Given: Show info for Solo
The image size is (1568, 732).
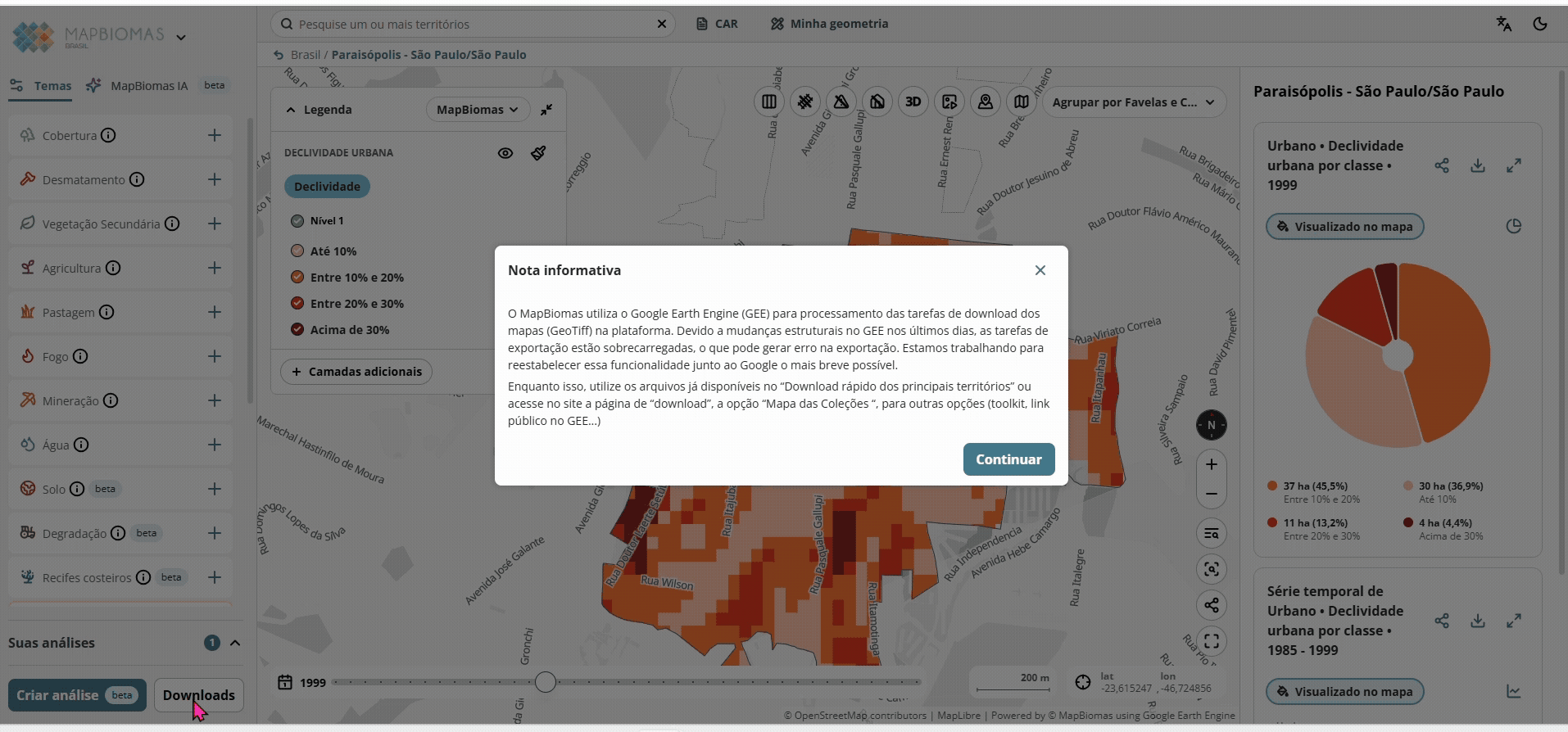Looking at the screenshot, I should click(x=77, y=489).
